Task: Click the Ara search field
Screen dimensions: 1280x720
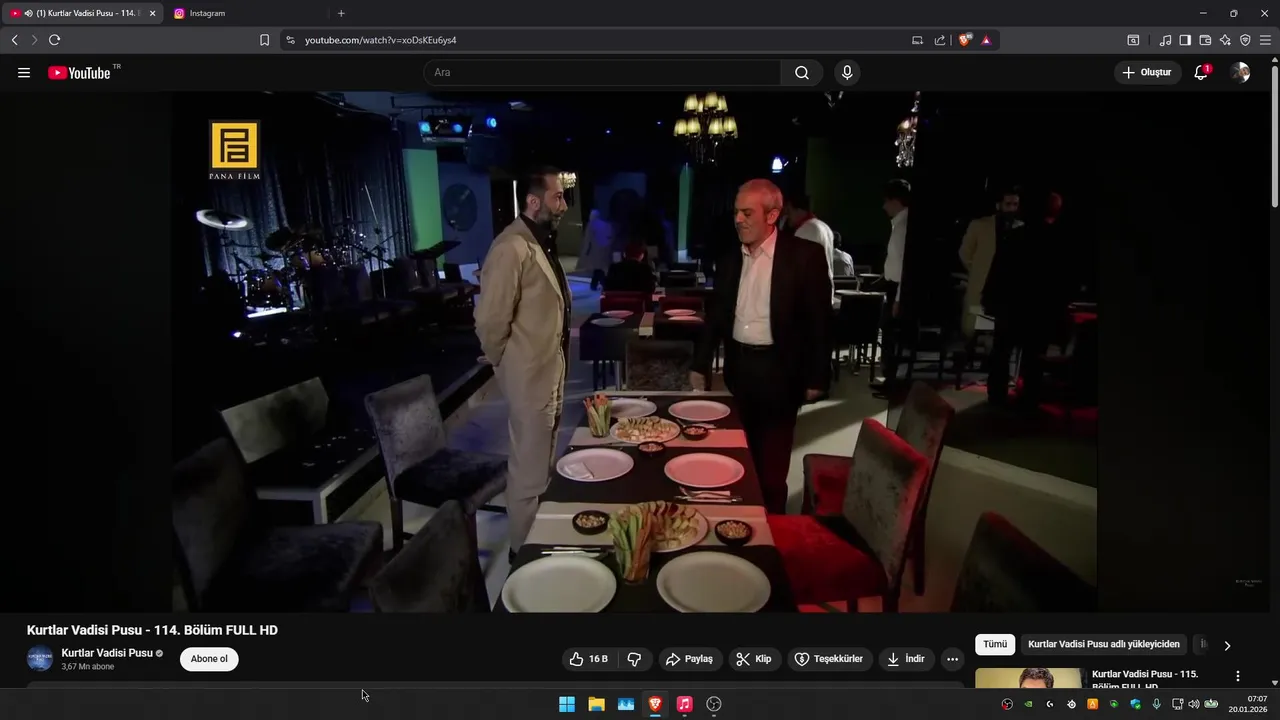Action: (x=602, y=73)
